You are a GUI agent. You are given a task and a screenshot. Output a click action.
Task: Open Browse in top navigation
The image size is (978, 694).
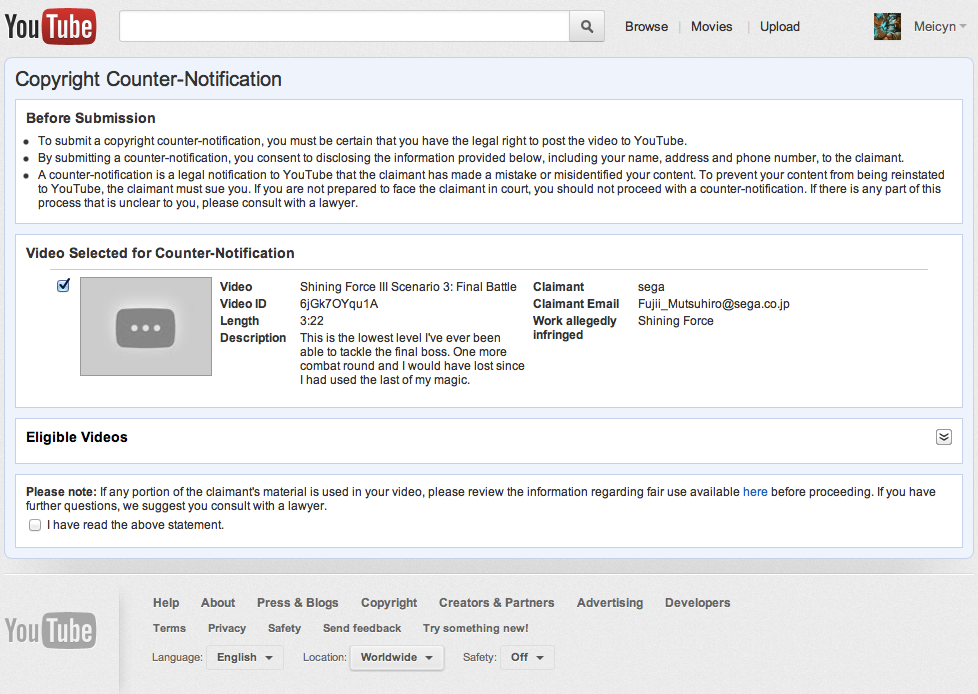[646, 26]
